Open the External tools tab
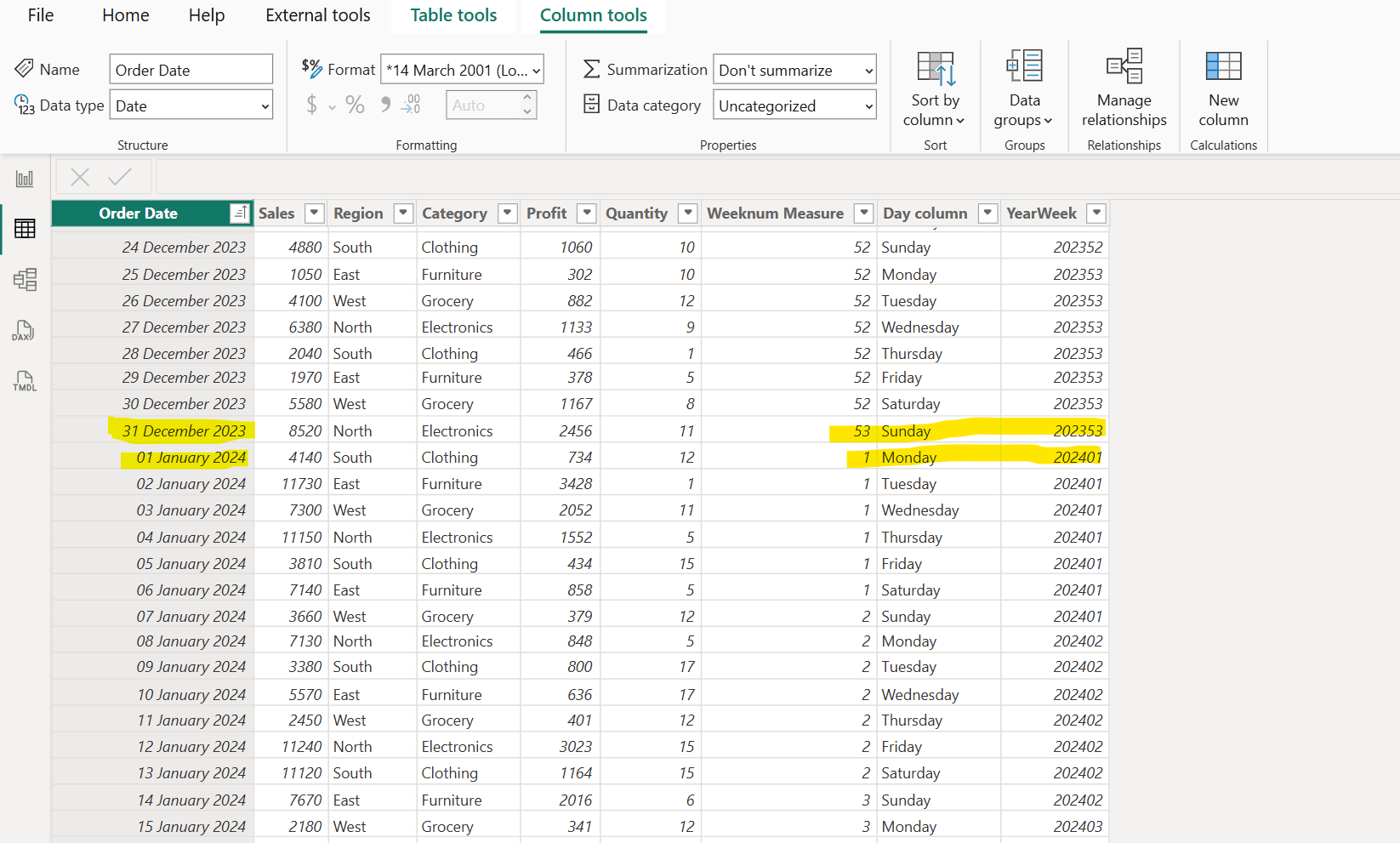The width and height of the screenshot is (1400, 843). click(317, 15)
